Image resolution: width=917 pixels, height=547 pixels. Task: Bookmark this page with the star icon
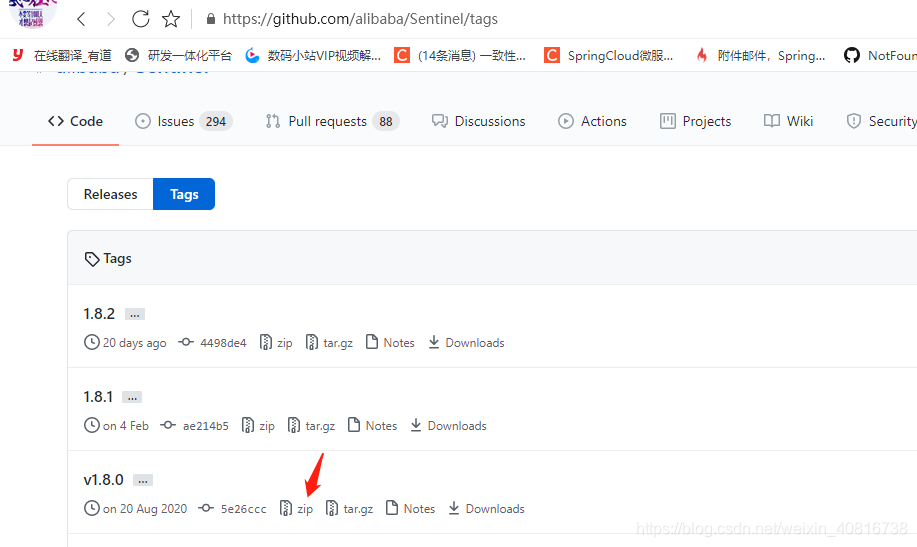coord(171,19)
